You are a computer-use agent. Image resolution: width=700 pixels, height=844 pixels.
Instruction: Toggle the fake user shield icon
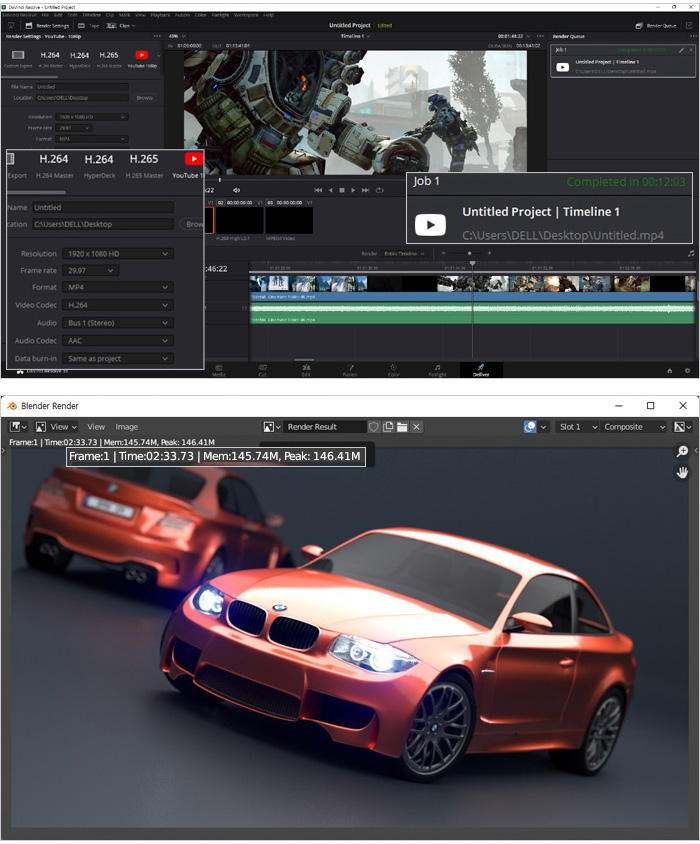coord(374,427)
